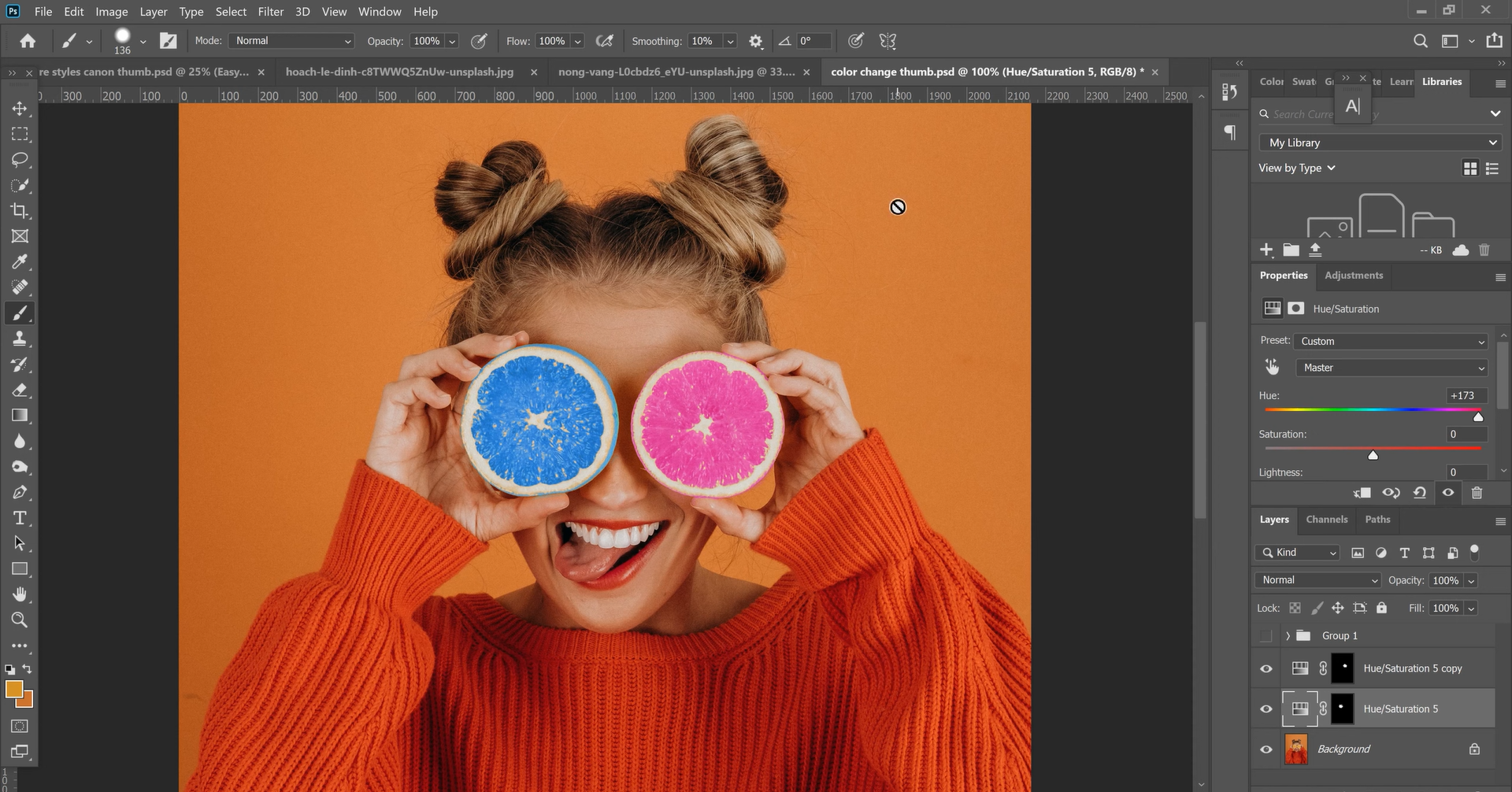1512x792 pixels.
Task: Delete the adjustment layer via trash icon
Action: [x=1477, y=492]
